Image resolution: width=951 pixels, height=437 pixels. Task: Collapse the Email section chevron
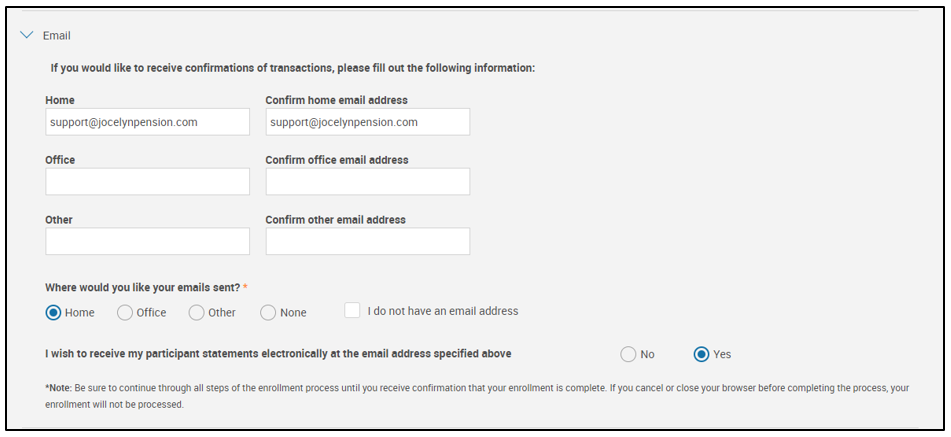(27, 35)
